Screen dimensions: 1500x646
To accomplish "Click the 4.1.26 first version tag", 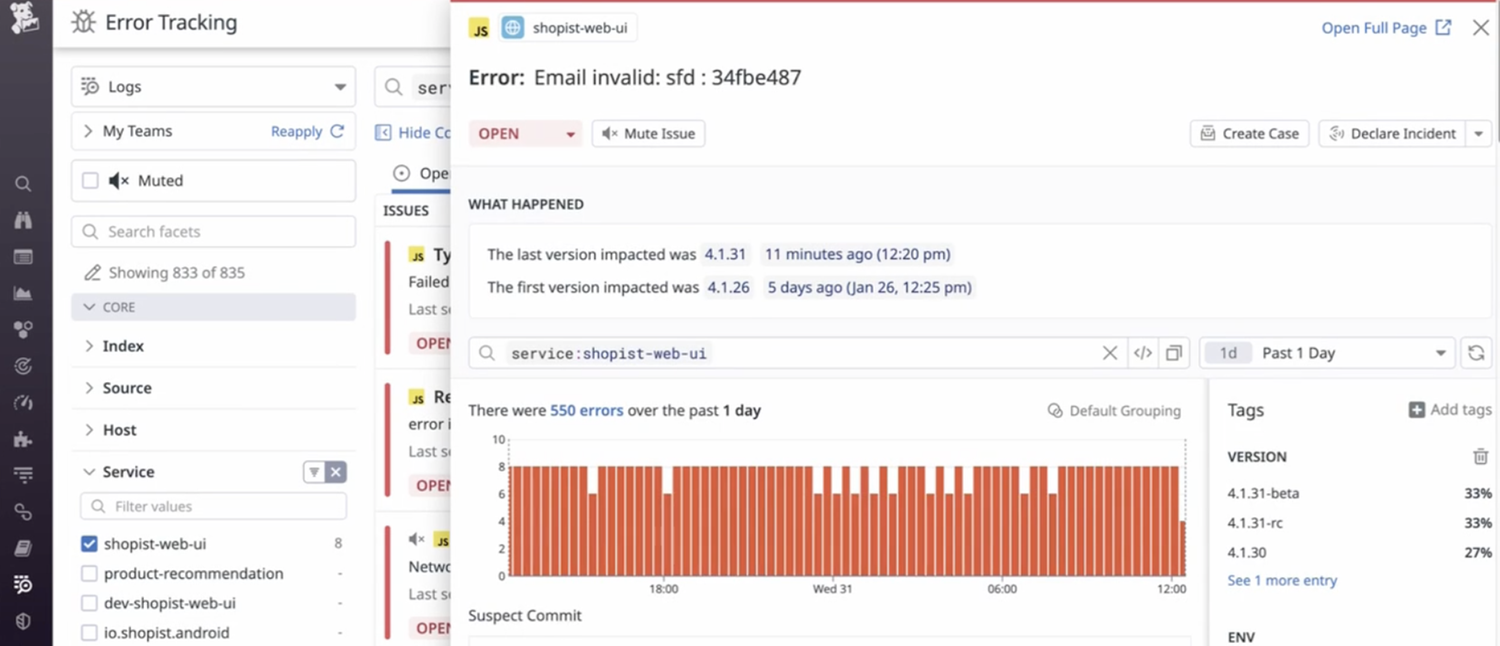I will click(728, 287).
